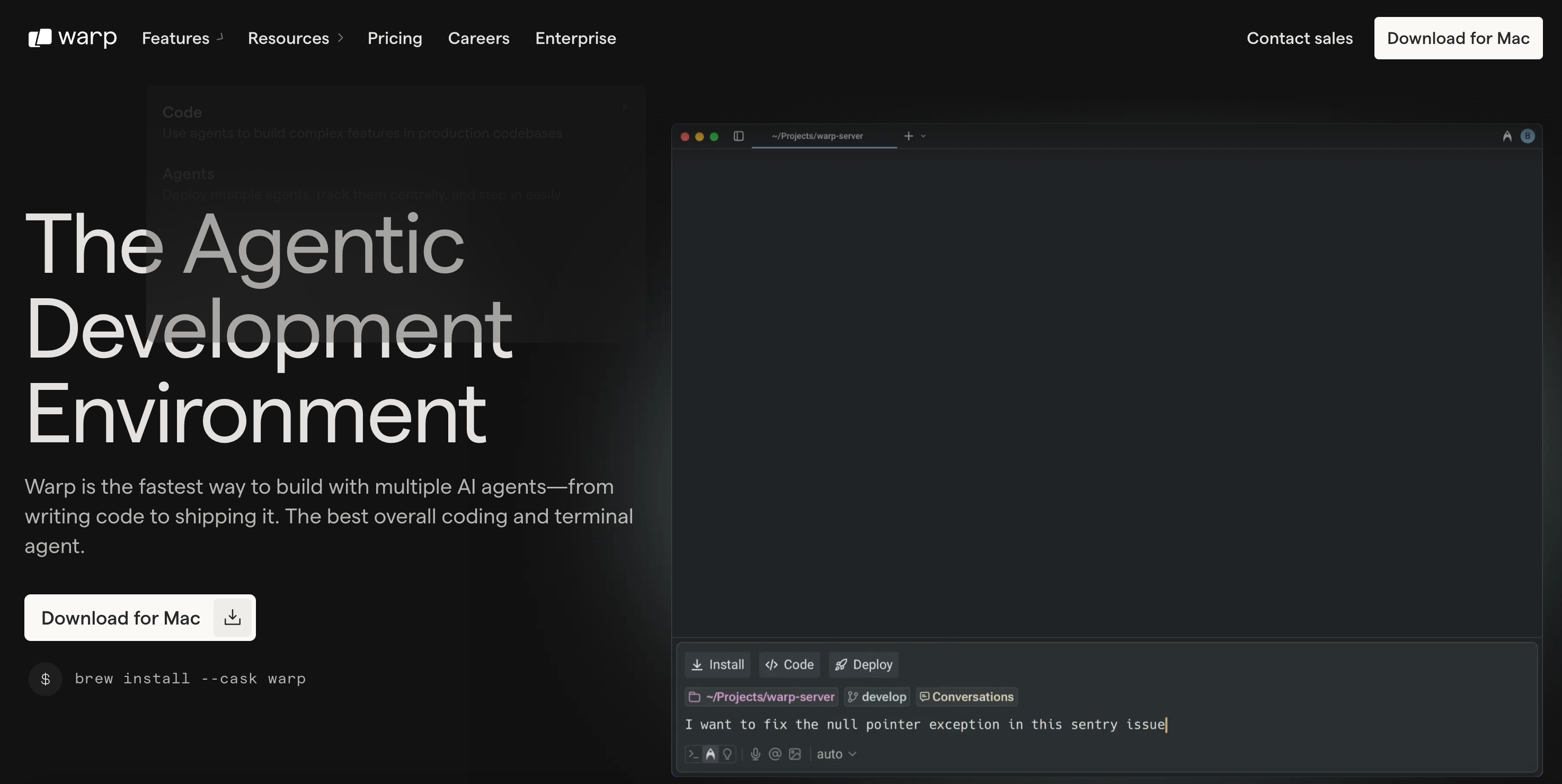This screenshot has width=1562, height=784.
Task: Click the plus new tab icon
Action: pyautogui.click(x=908, y=136)
